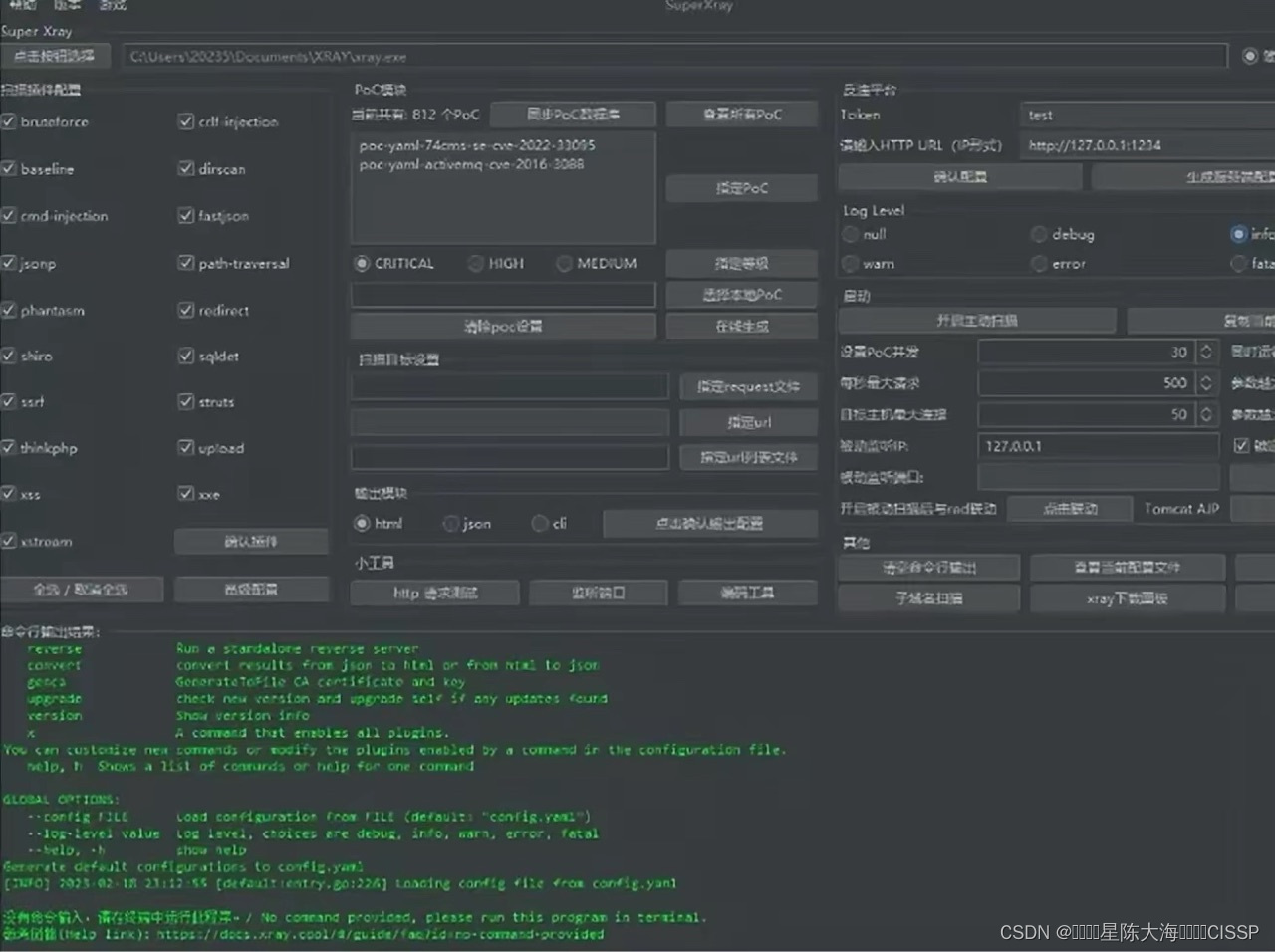The height and width of the screenshot is (952, 1275).
Task: Click the 指定url列表文件 button
Action: click(x=749, y=457)
